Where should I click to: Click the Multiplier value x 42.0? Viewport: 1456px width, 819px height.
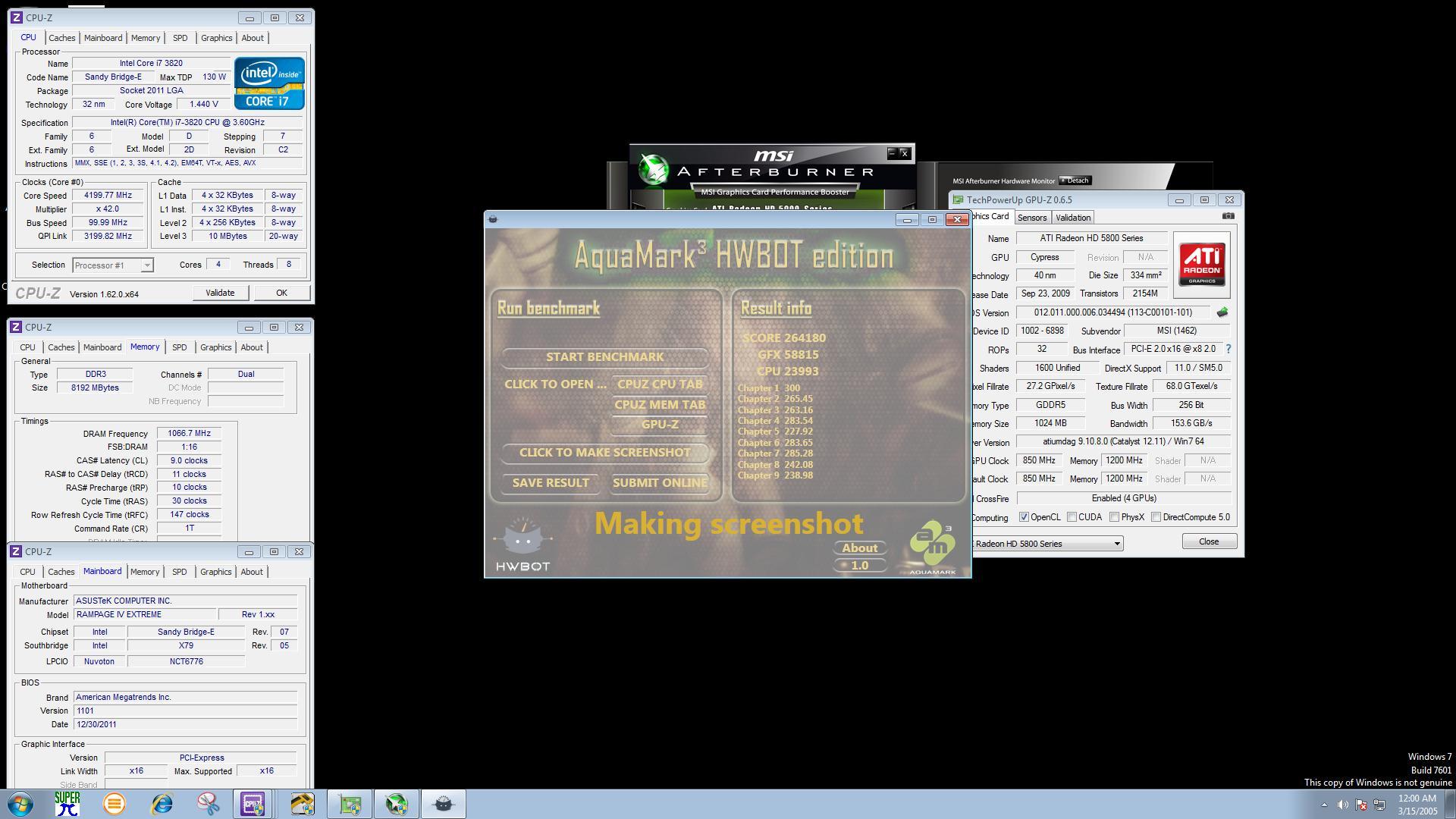[x=108, y=209]
